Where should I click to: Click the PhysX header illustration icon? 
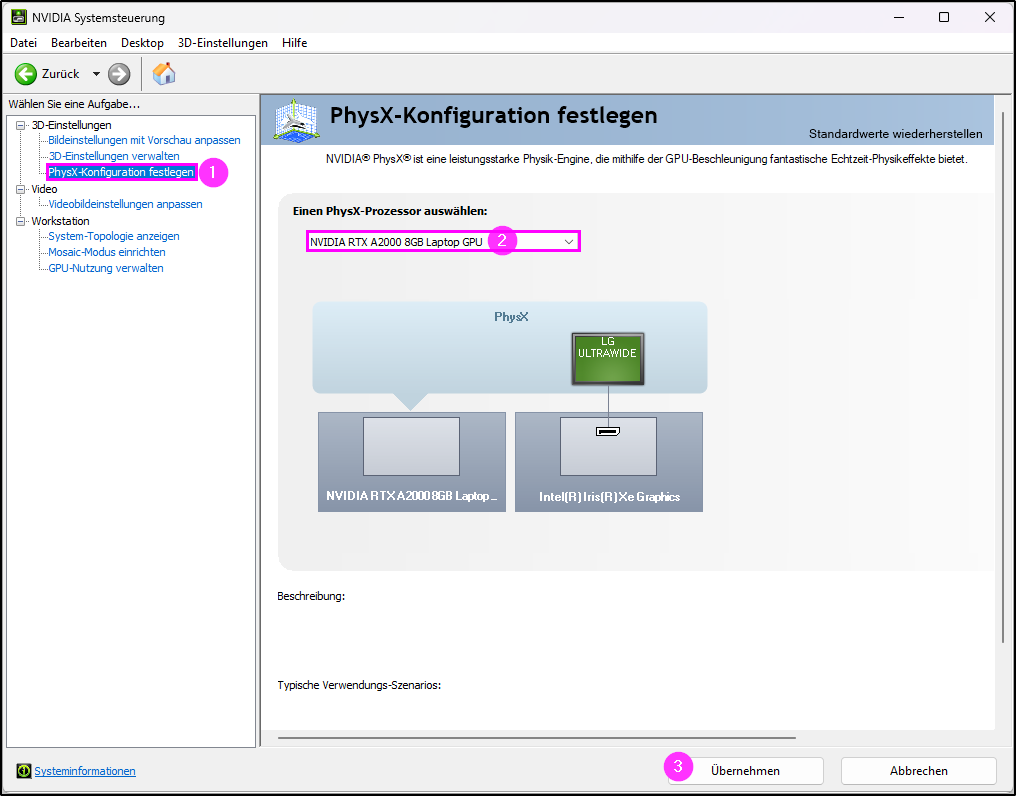296,120
